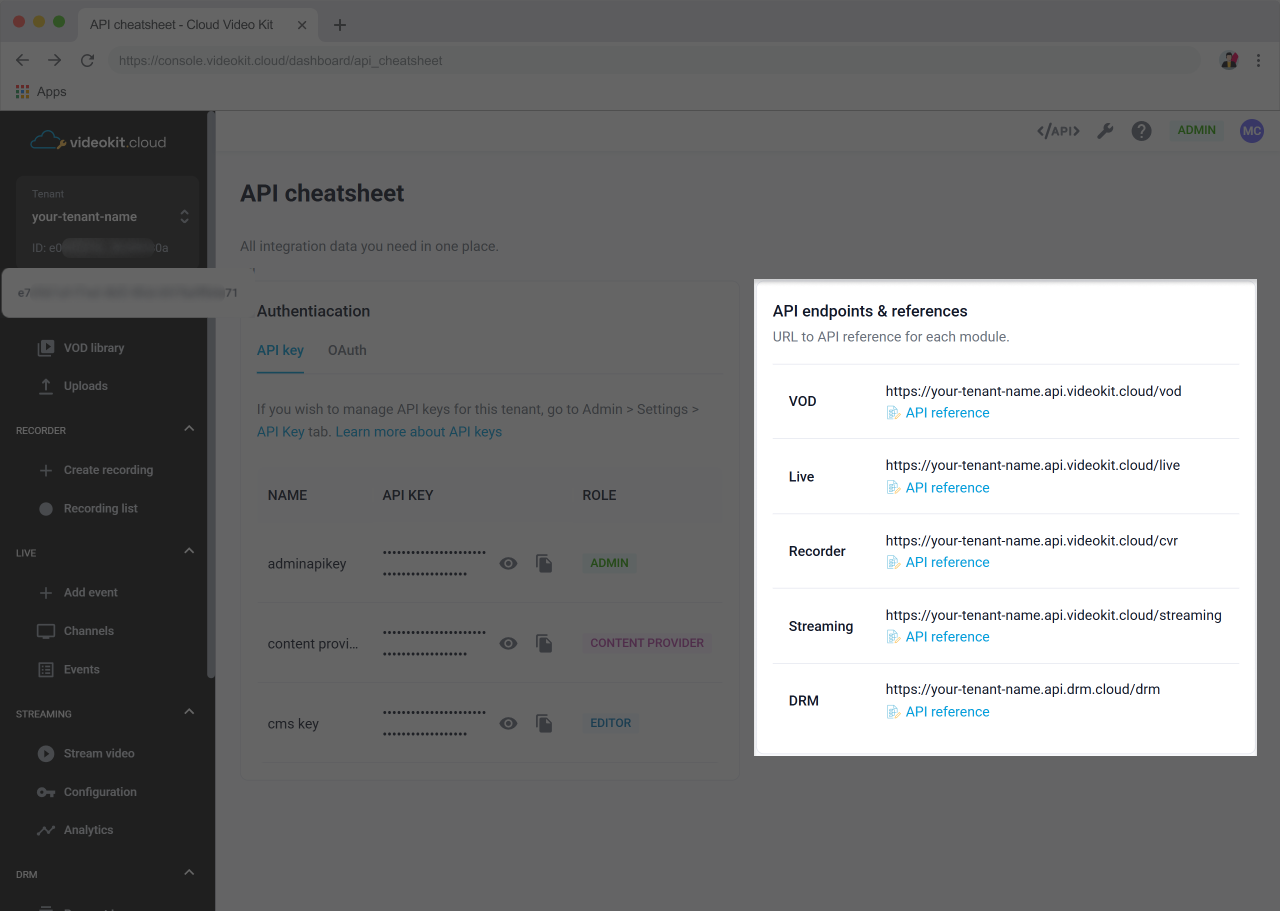Image resolution: width=1280 pixels, height=911 pixels.
Task: Copy the cms key API key
Action: [544, 723]
